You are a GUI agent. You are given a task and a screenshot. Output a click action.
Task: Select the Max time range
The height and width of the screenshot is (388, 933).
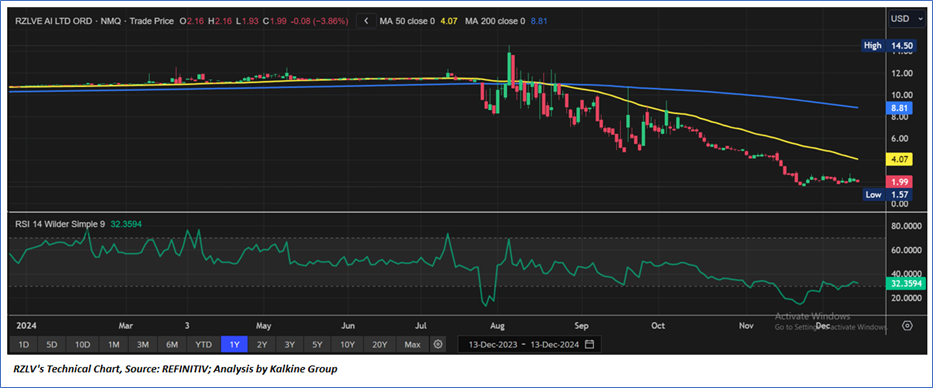pyautogui.click(x=412, y=345)
